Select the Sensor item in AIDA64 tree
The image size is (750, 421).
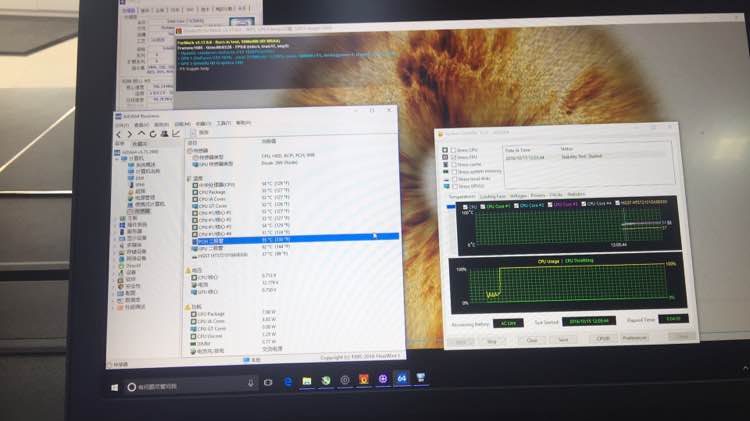[x=139, y=211]
